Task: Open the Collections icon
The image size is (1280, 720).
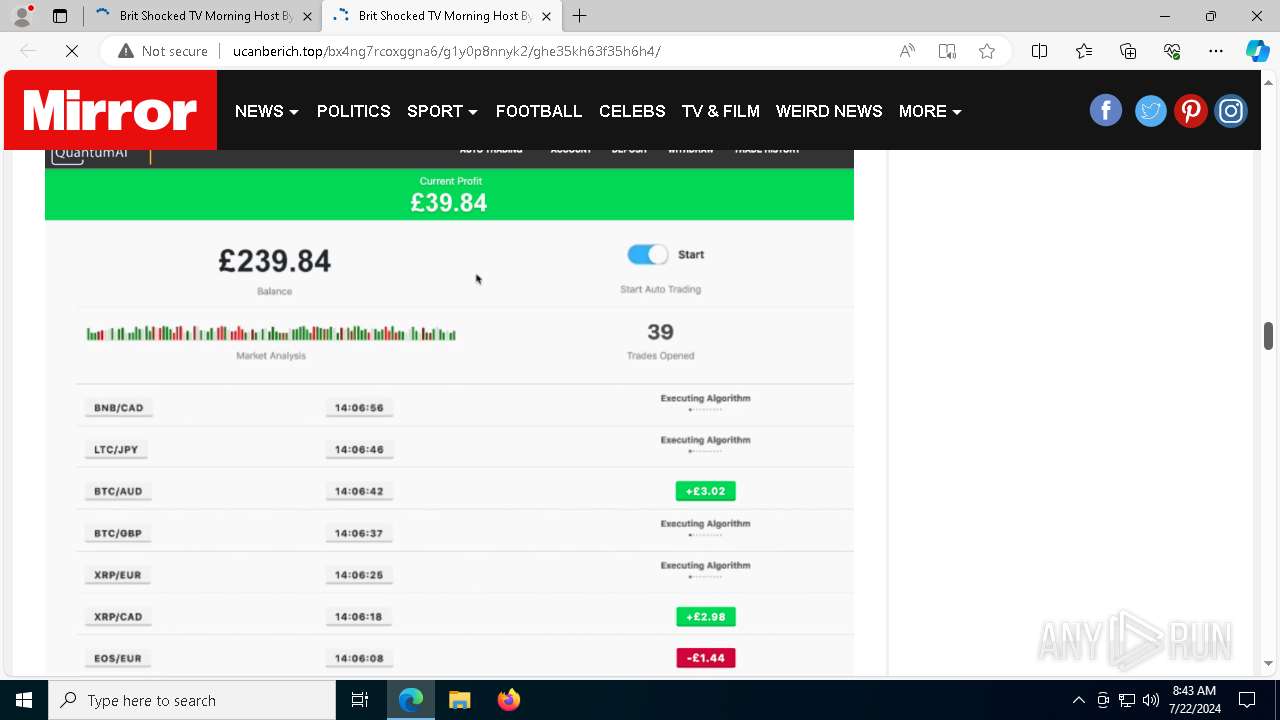Action: coord(1128,51)
